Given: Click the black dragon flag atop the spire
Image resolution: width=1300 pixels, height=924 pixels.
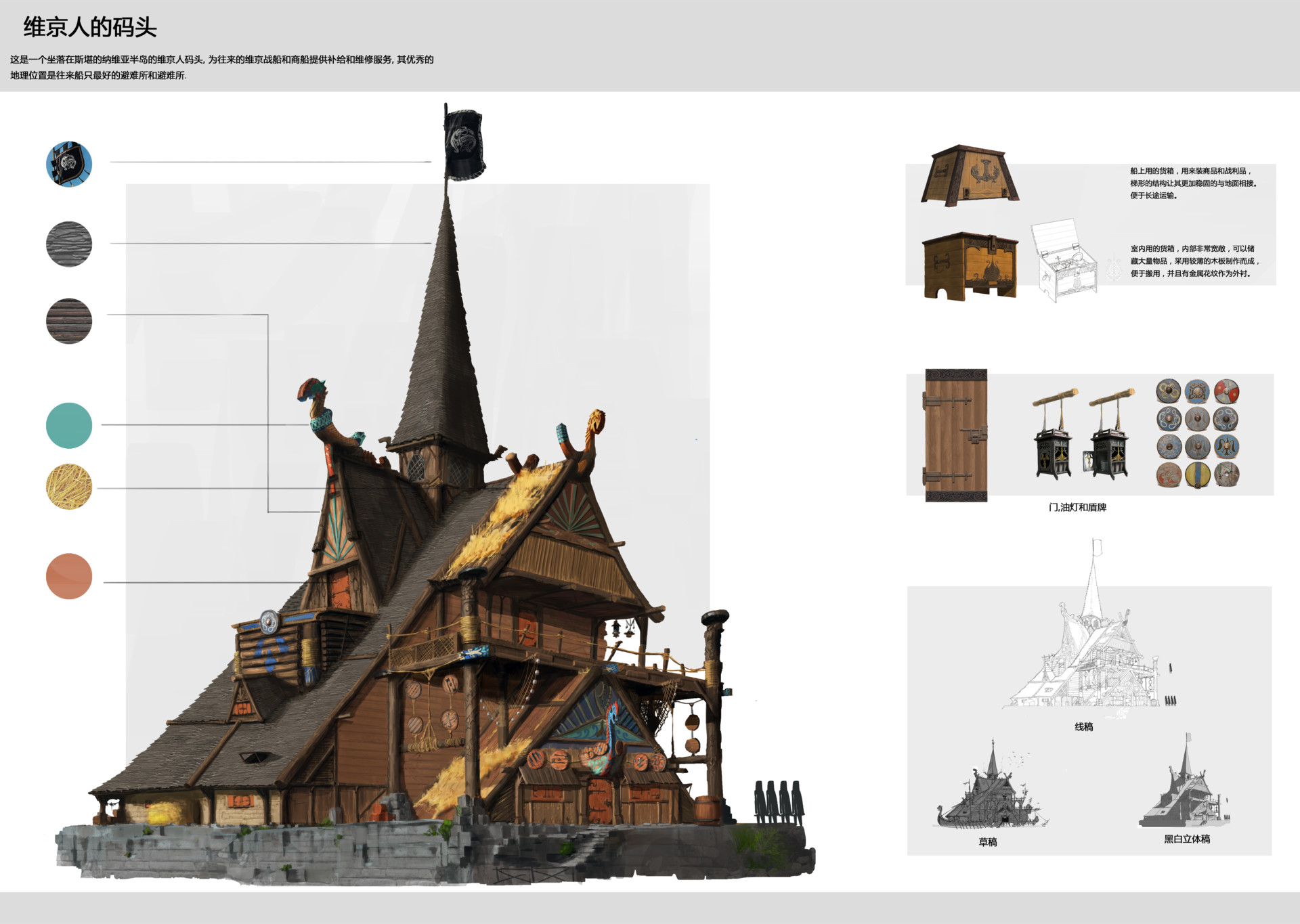Looking at the screenshot, I should pos(464,144).
